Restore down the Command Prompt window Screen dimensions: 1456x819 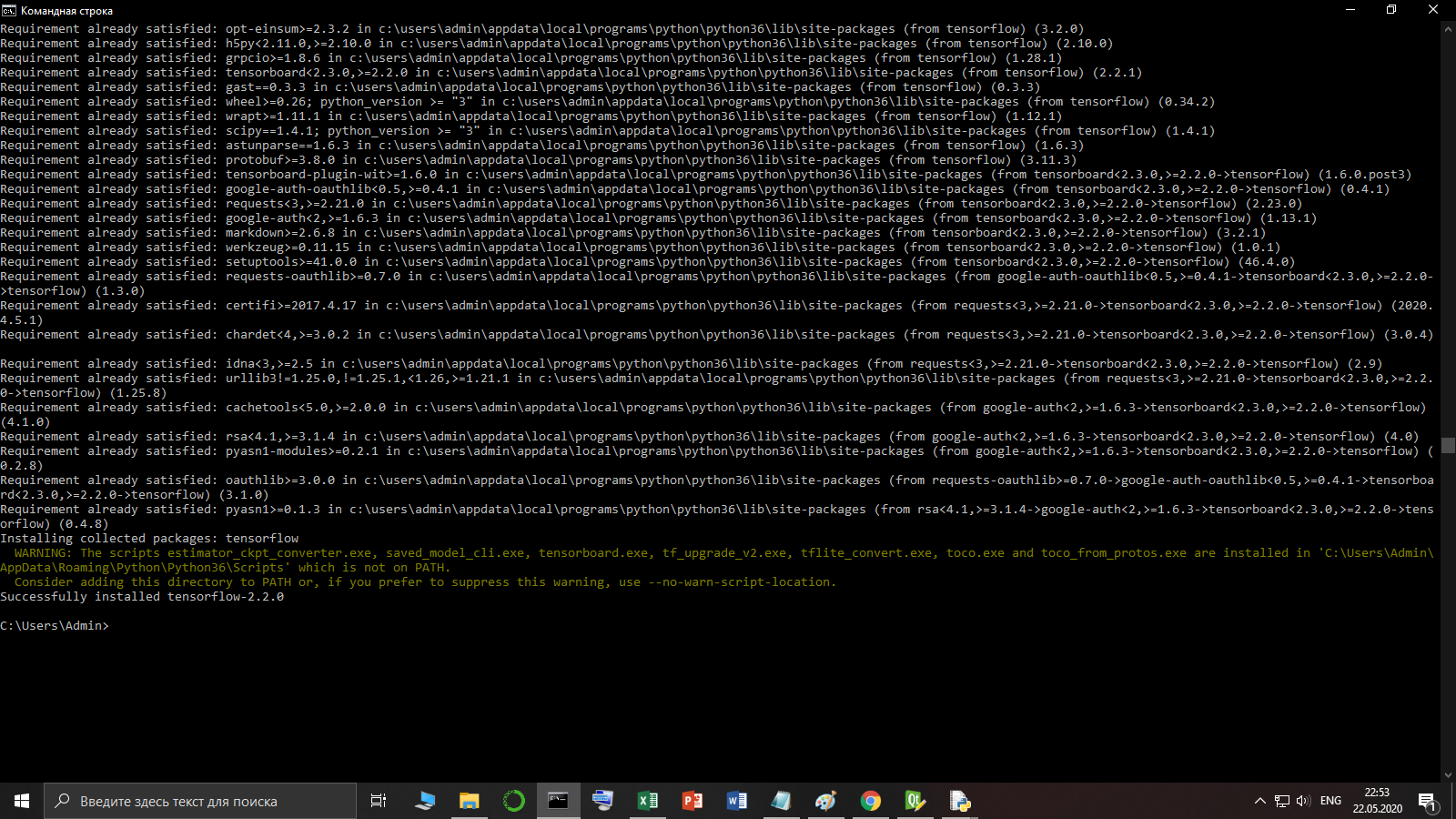click(1391, 10)
